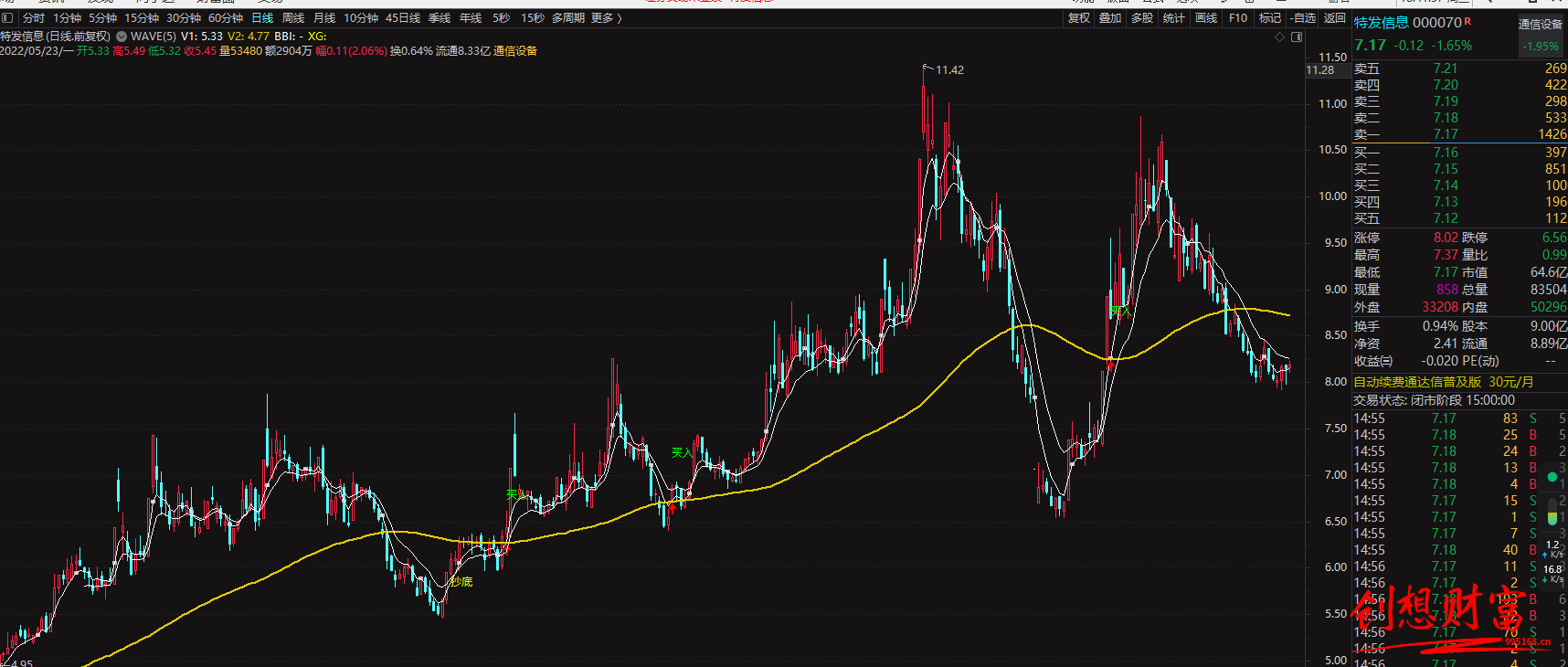Switch to the 分时 intraday tab
Screen dimensions: 1568x667
click(x=34, y=18)
